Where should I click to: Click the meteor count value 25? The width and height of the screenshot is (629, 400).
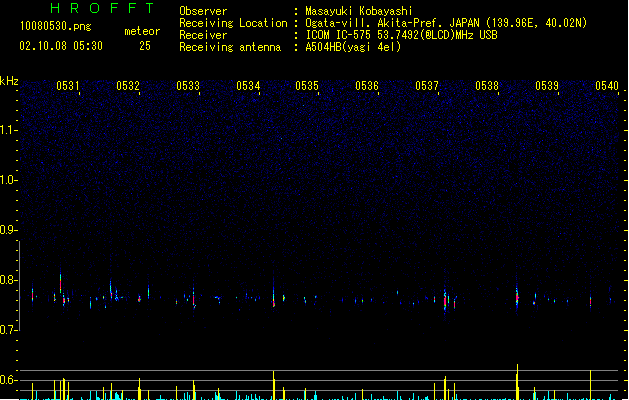click(145, 46)
